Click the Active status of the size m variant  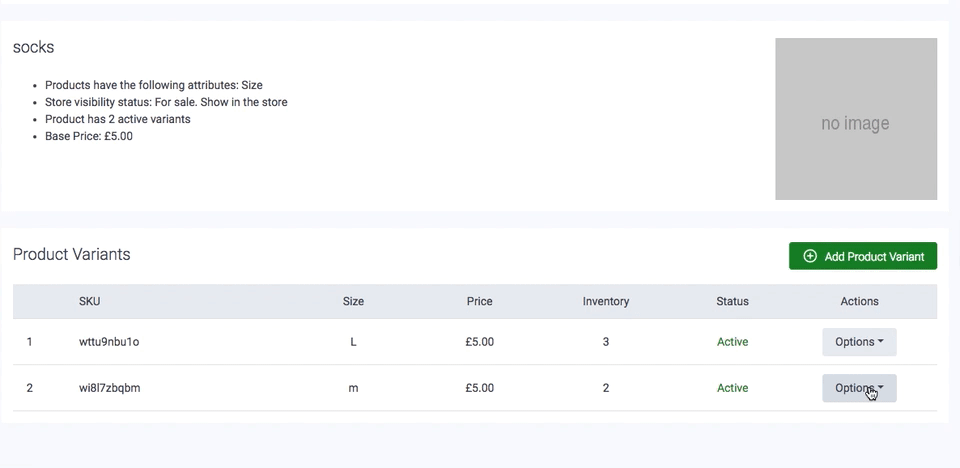pyautogui.click(x=732, y=388)
